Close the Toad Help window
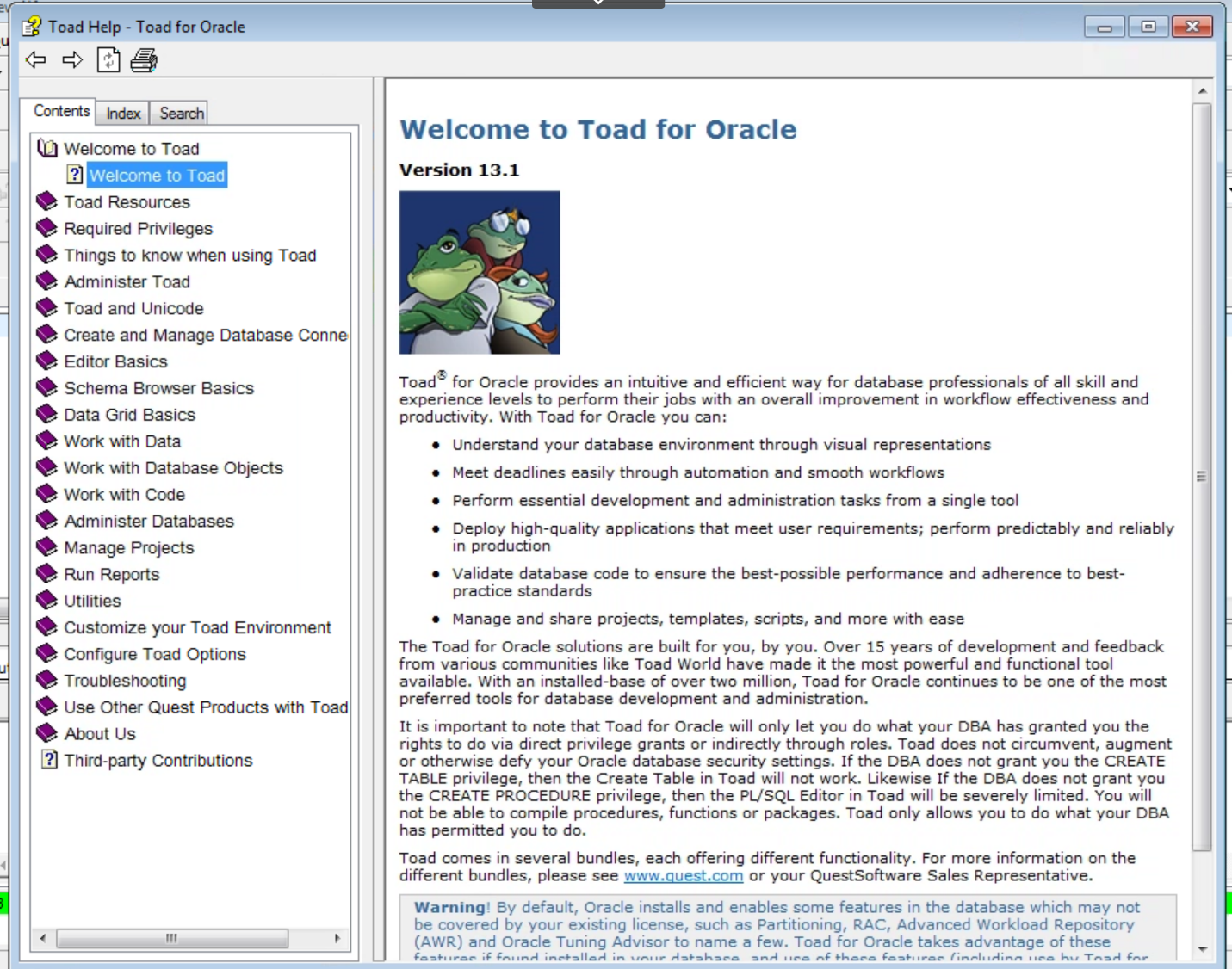The height and width of the screenshot is (969, 1232). tap(1192, 27)
